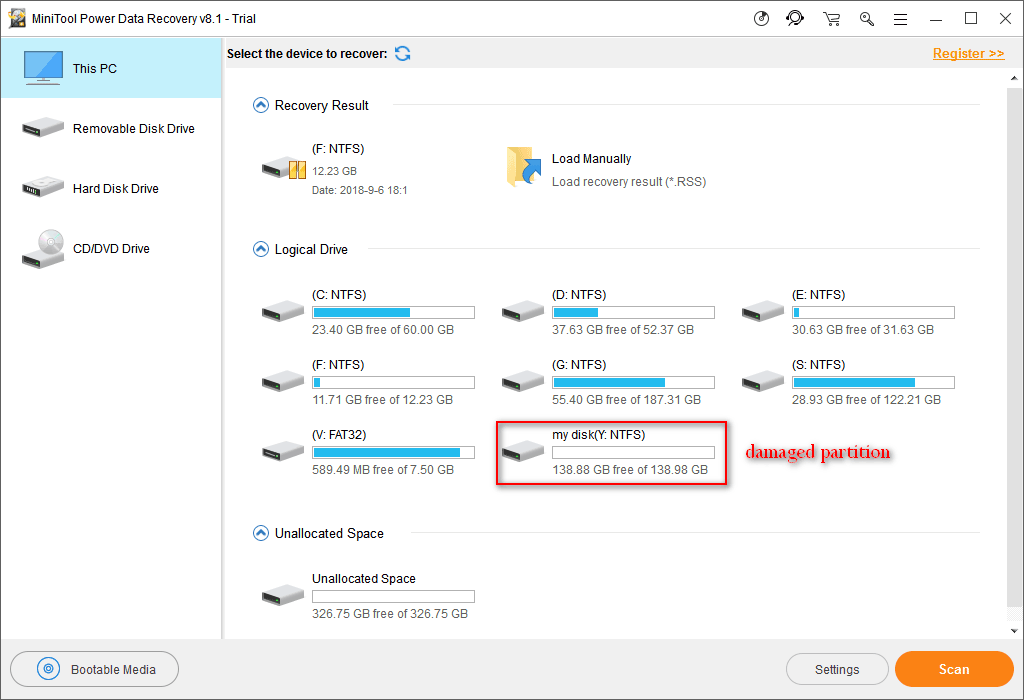Click the key registration icon

(x=866, y=18)
